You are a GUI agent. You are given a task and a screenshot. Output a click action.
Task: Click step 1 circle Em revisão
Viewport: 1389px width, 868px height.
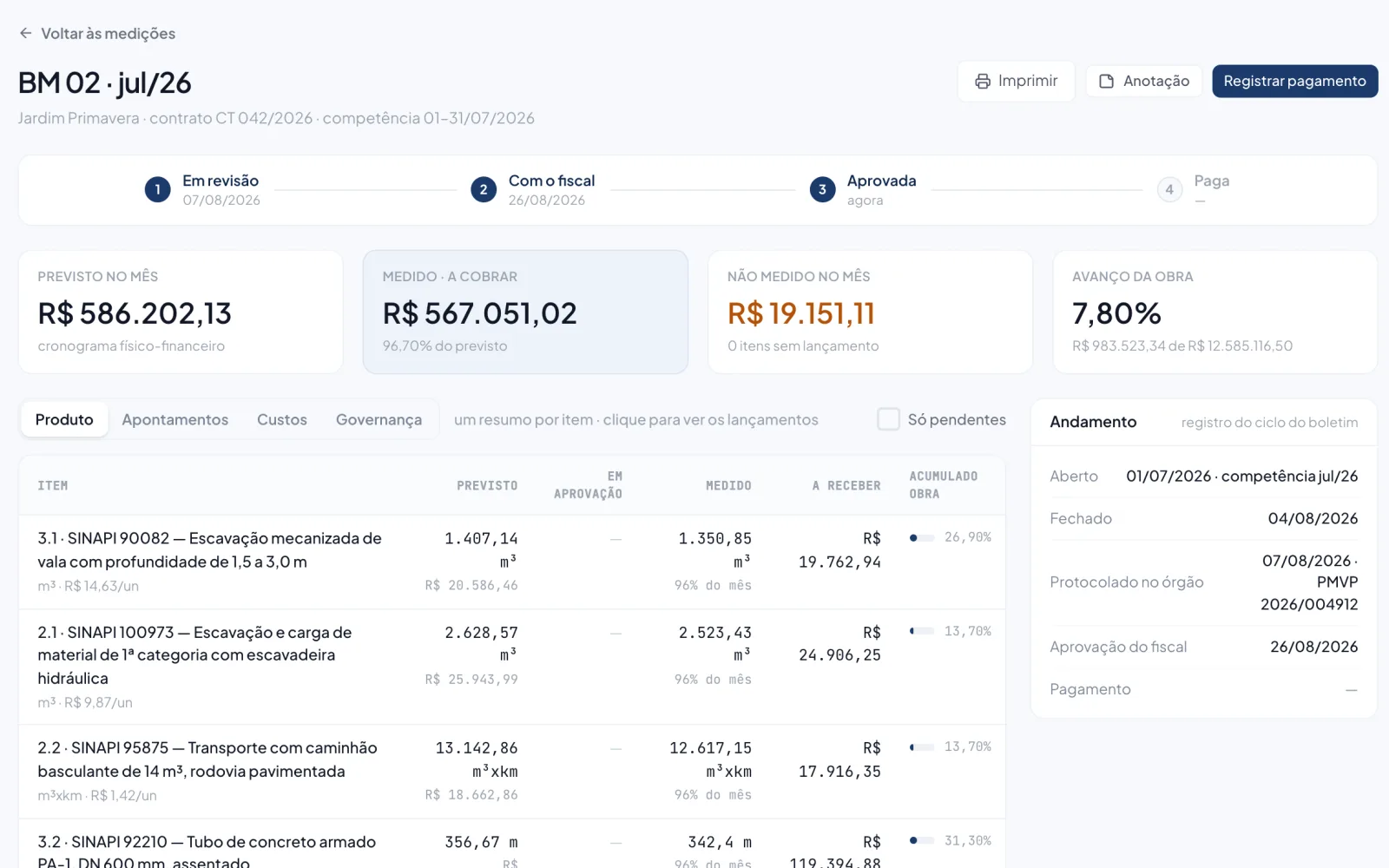[x=157, y=189]
